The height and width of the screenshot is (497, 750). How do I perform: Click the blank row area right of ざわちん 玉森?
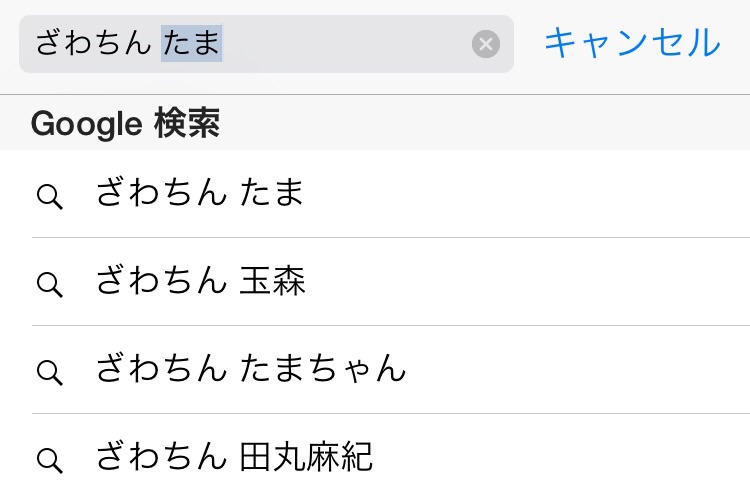coord(526,281)
